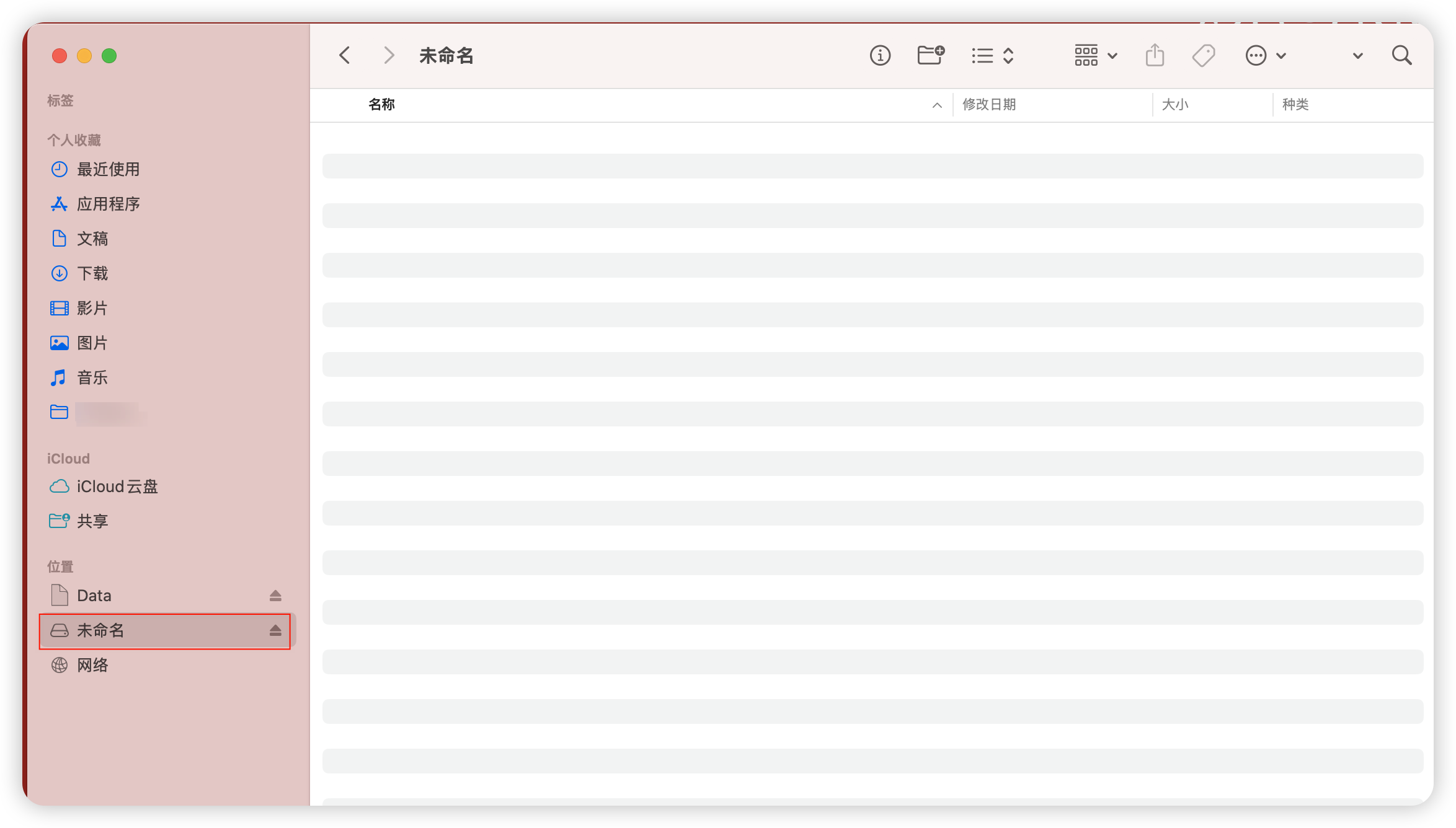Expand the group-by grid dropdown
The width and height of the screenshot is (1456, 828).
(x=1096, y=56)
